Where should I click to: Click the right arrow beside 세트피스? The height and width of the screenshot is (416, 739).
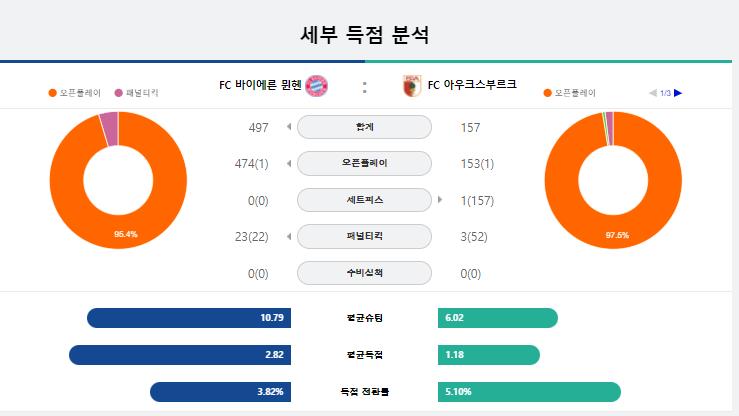(440, 199)
